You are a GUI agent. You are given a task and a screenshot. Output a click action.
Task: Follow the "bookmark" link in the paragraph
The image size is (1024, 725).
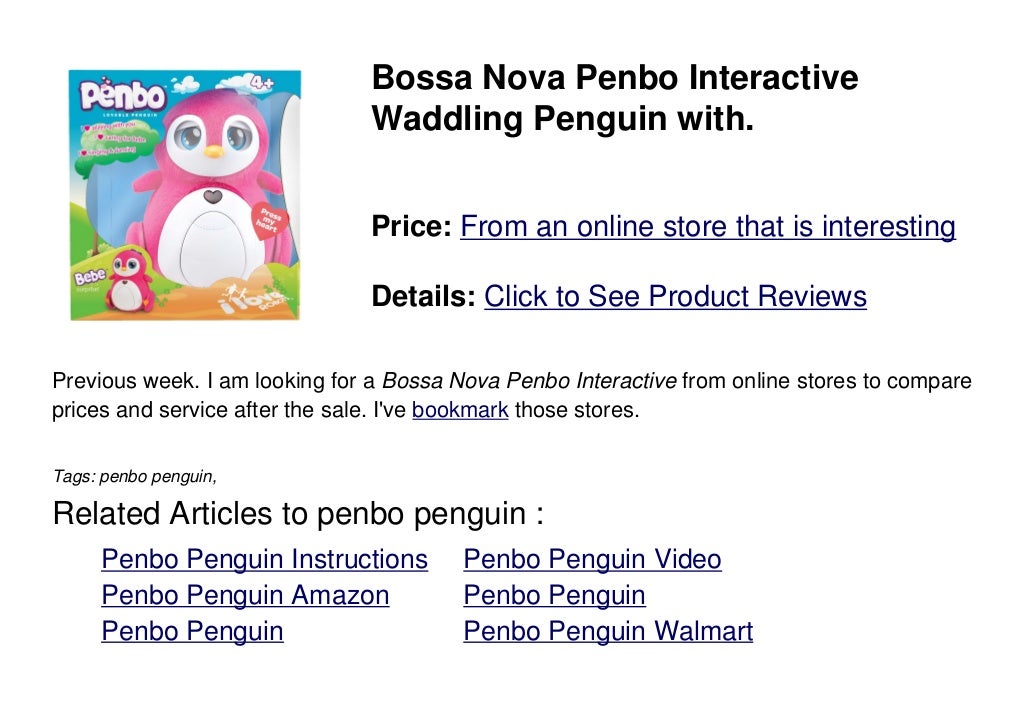tap(460, 410)
